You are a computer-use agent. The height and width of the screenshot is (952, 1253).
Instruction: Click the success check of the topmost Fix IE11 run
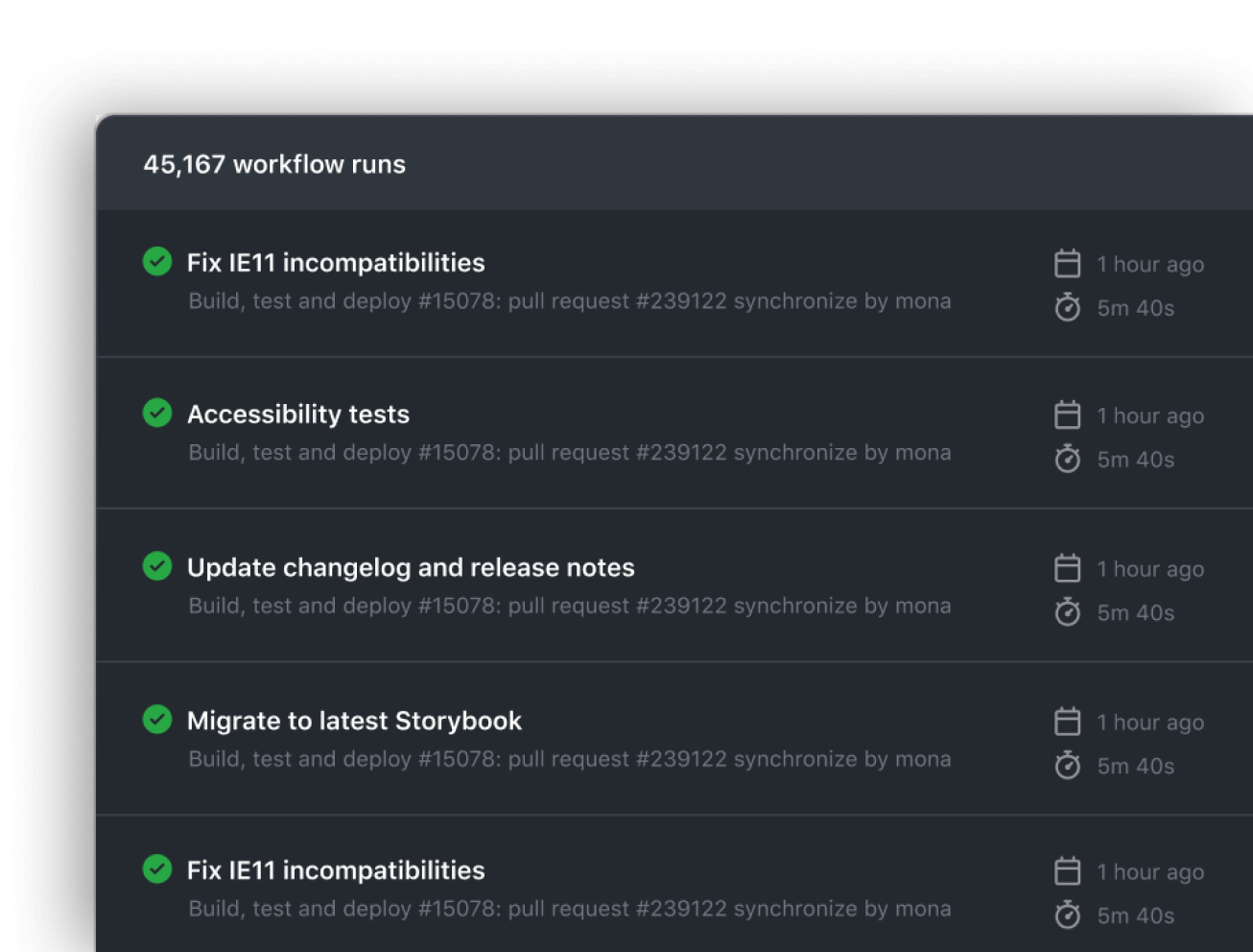[157, 261]
